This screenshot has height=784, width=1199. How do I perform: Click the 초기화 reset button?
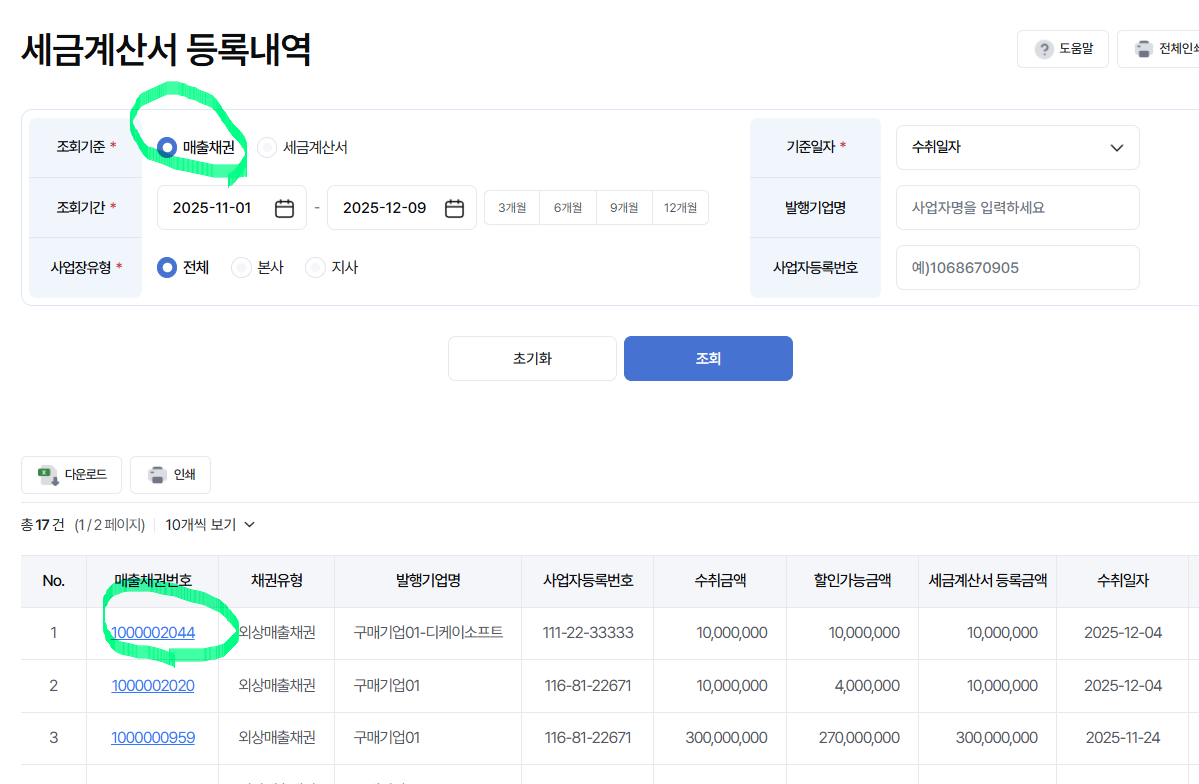[532, 359]
